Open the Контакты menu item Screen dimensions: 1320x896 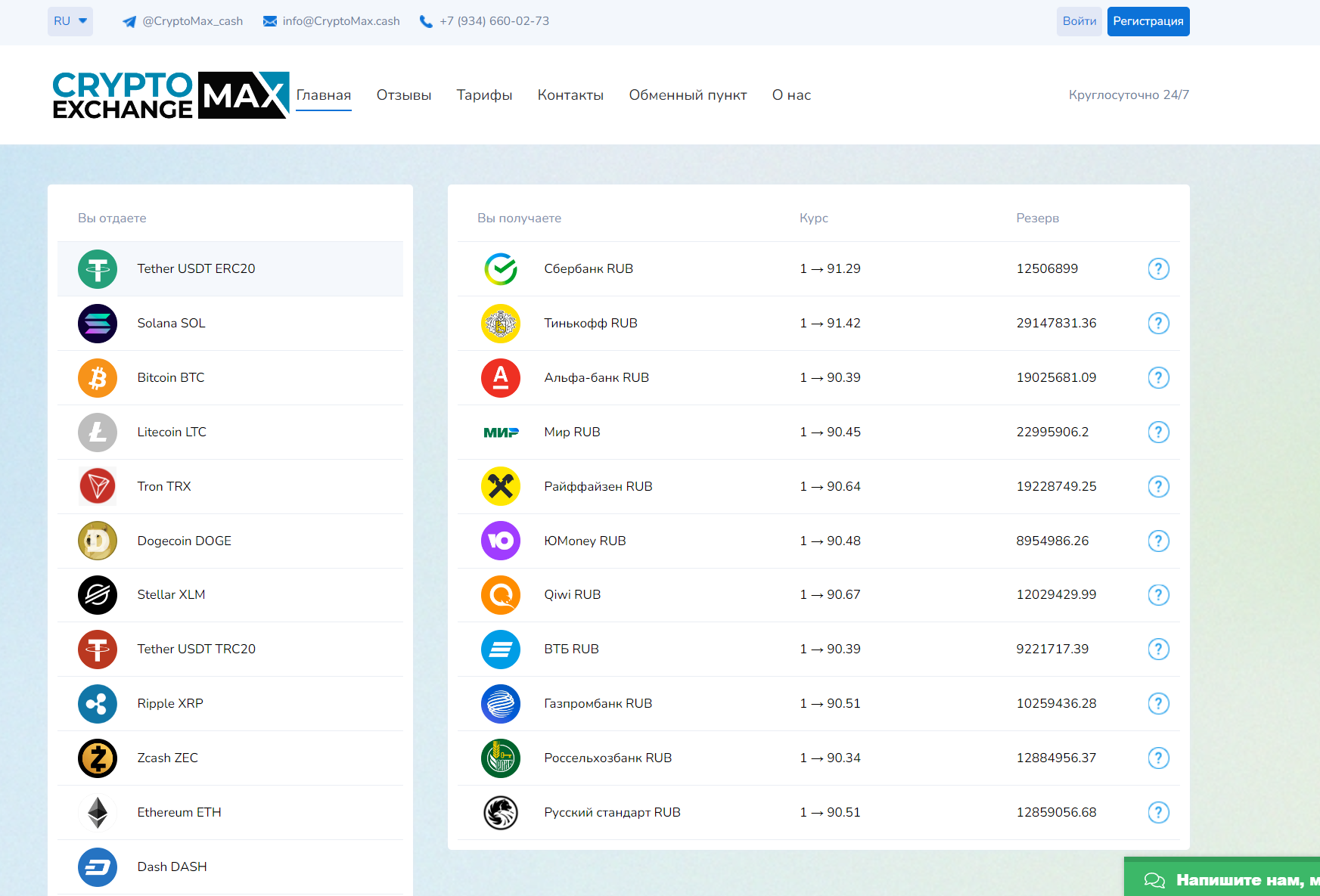570,95
